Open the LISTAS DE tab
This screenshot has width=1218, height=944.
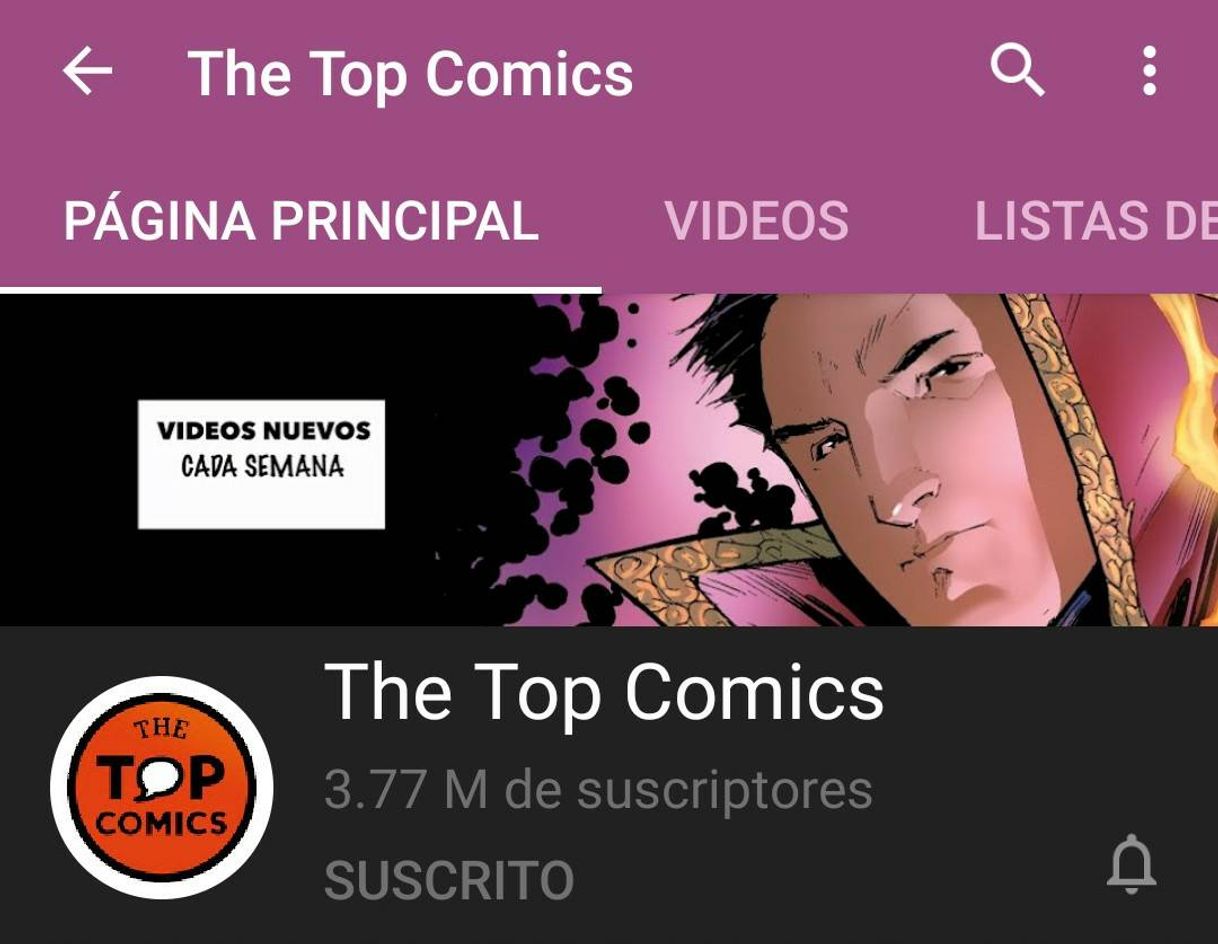pos(1096,221)
